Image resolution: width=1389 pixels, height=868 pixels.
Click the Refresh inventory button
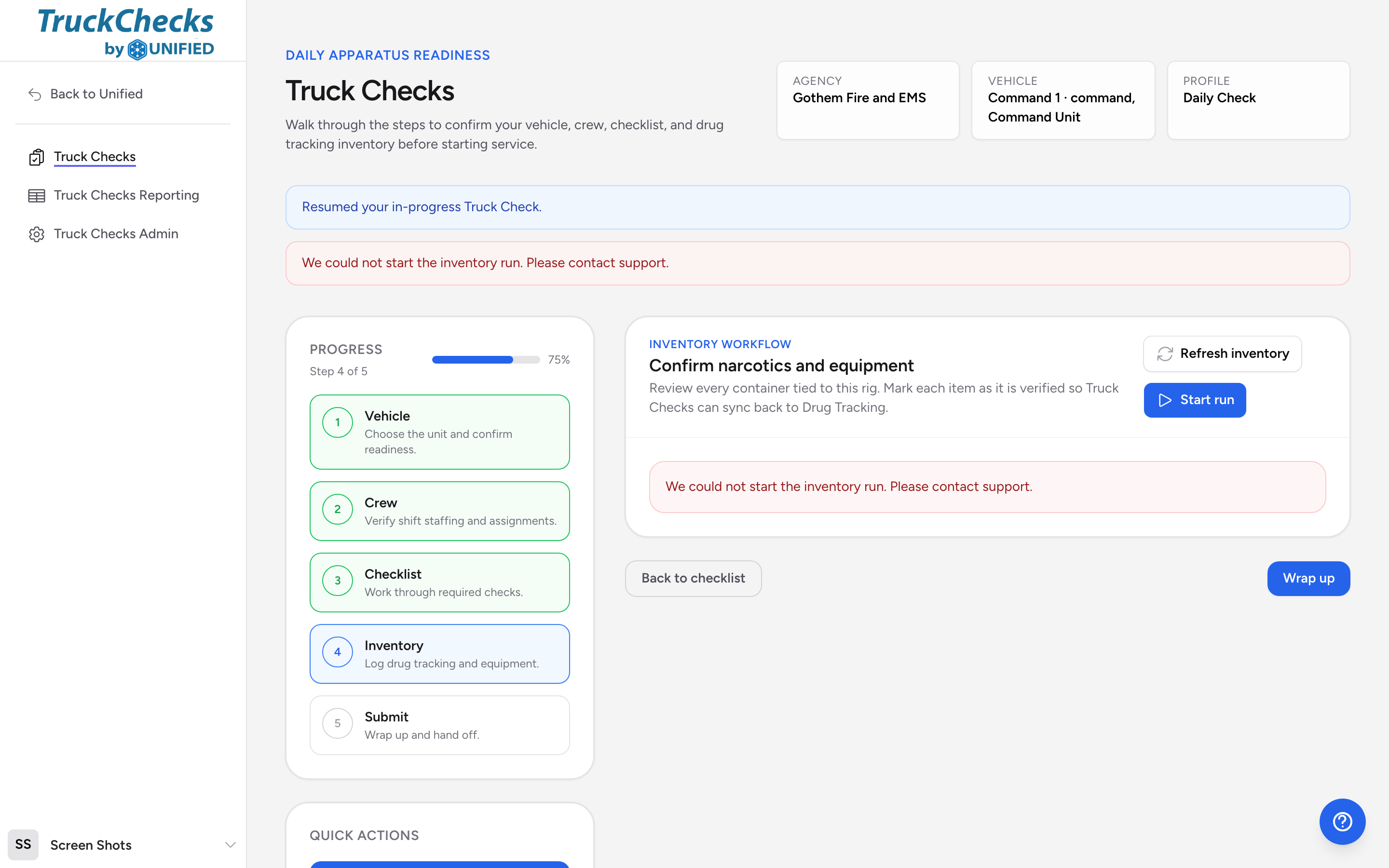pos(1222,353)
